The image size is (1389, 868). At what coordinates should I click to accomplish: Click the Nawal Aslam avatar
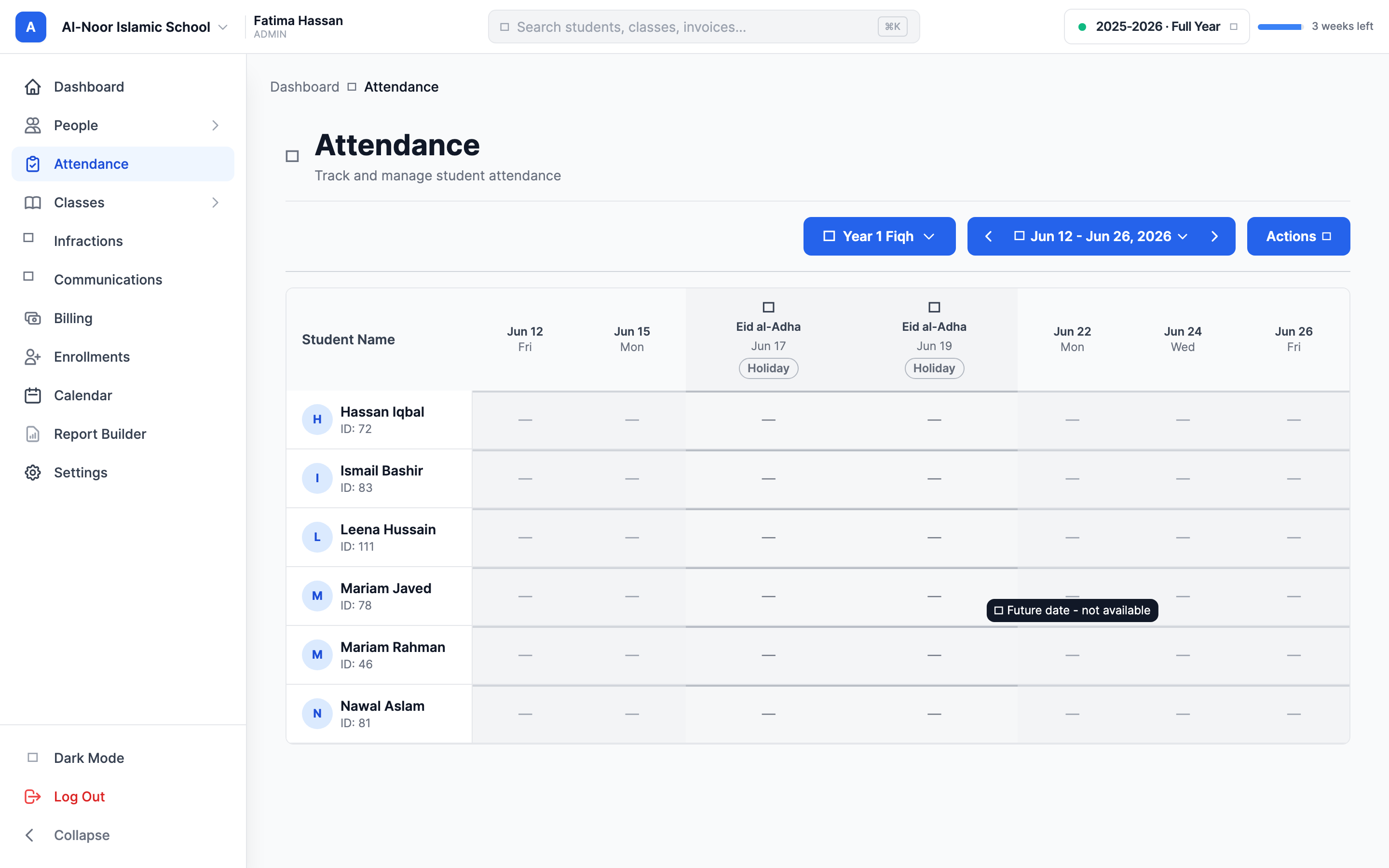click(x=317, y=714)
